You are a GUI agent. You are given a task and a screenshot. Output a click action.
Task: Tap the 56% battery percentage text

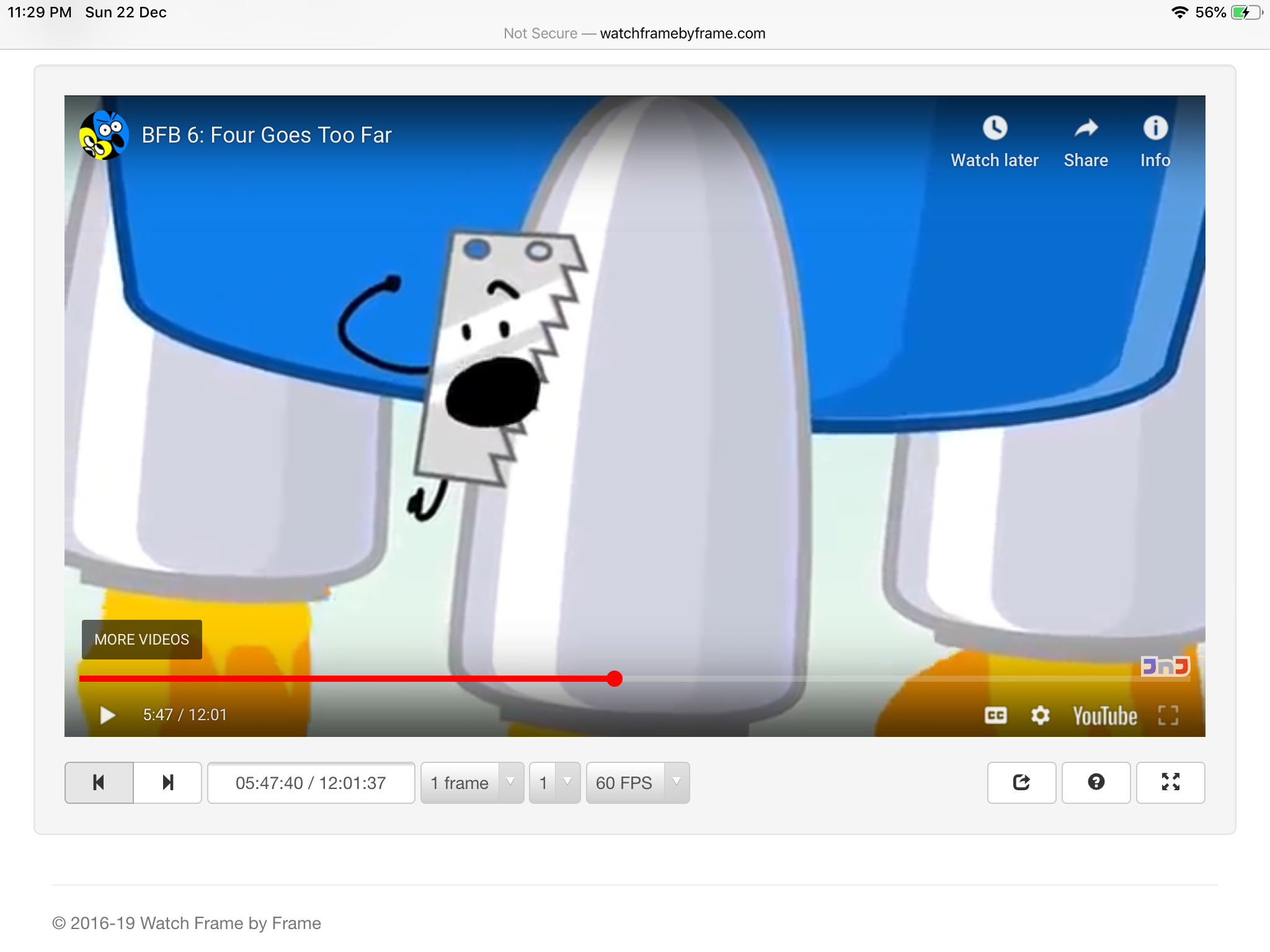[x=1210, y=12]
